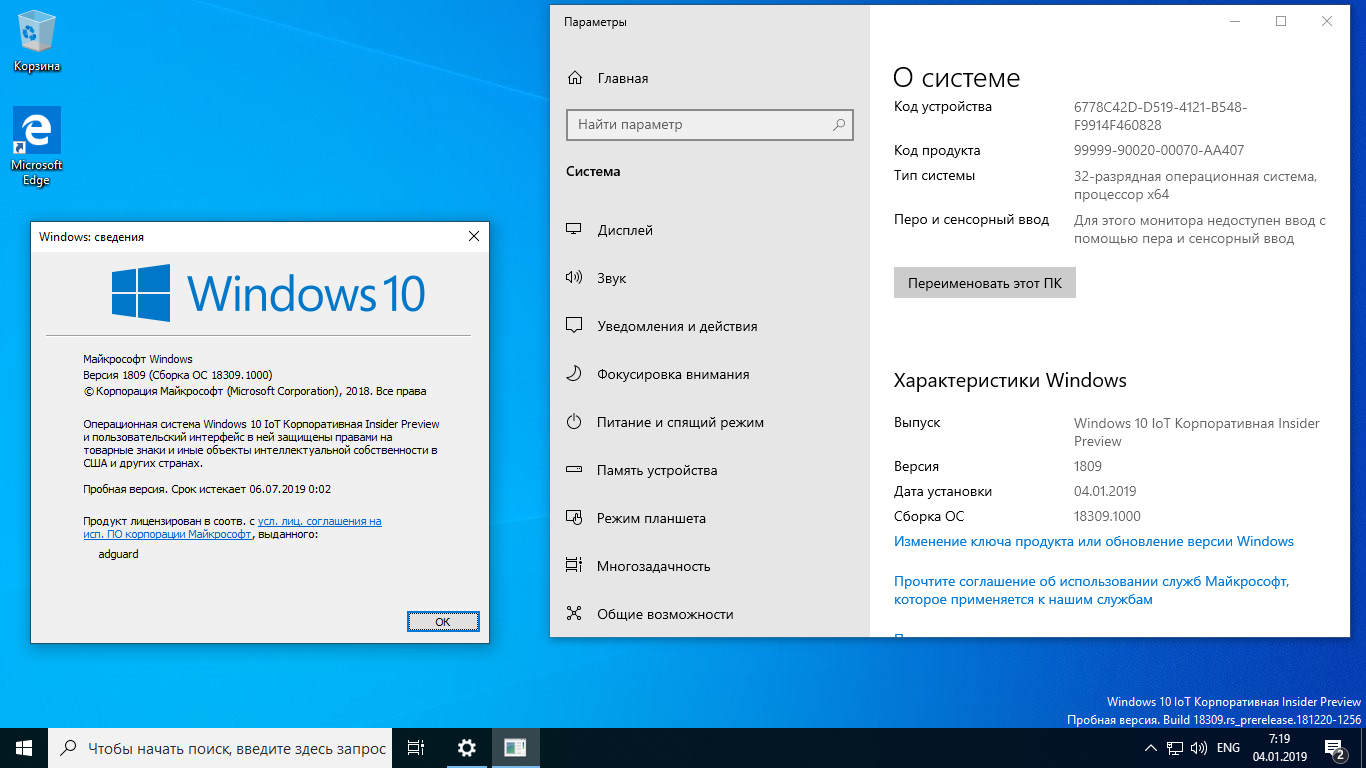This screenshot has width=1366, height=768.
Task: Select Многозадачность in sidebar
Action: (x=710, y=566)
